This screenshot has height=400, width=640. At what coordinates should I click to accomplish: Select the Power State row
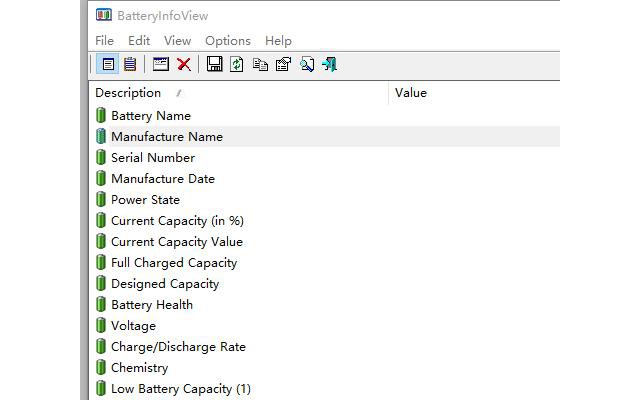tap(324, 200)
